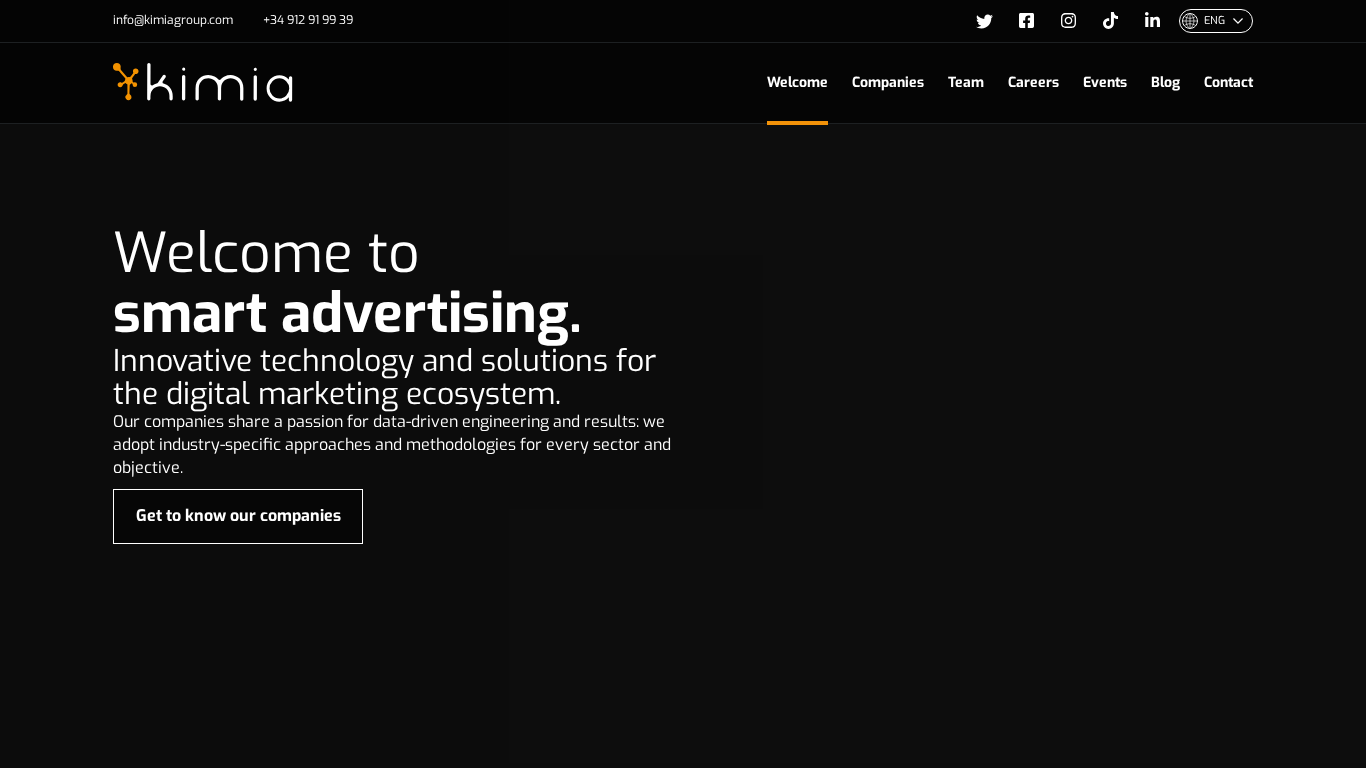Click the 'smart advertising.' headline text
1366x768 pixels.
347,313
